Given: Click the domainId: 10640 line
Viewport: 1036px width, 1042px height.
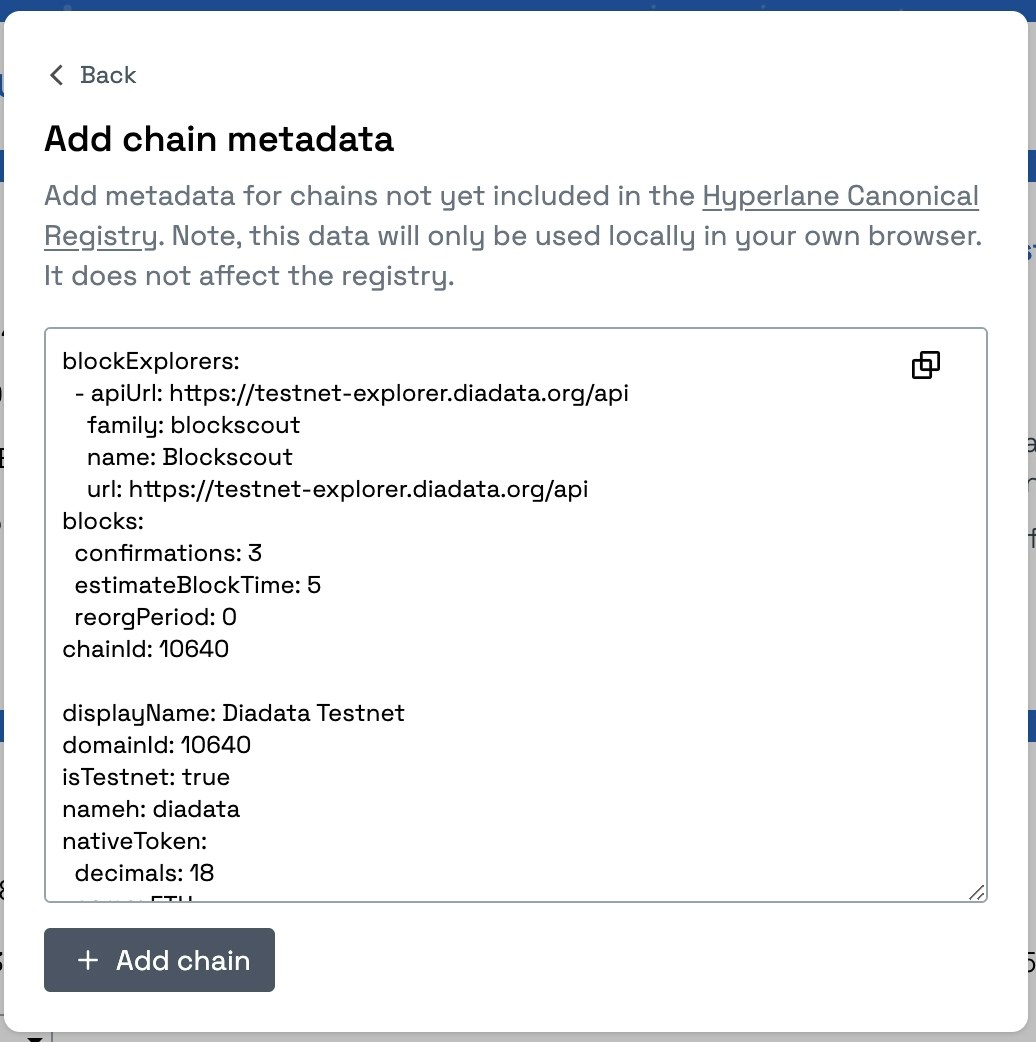Looking at the screenshot, I should (157, 745).
